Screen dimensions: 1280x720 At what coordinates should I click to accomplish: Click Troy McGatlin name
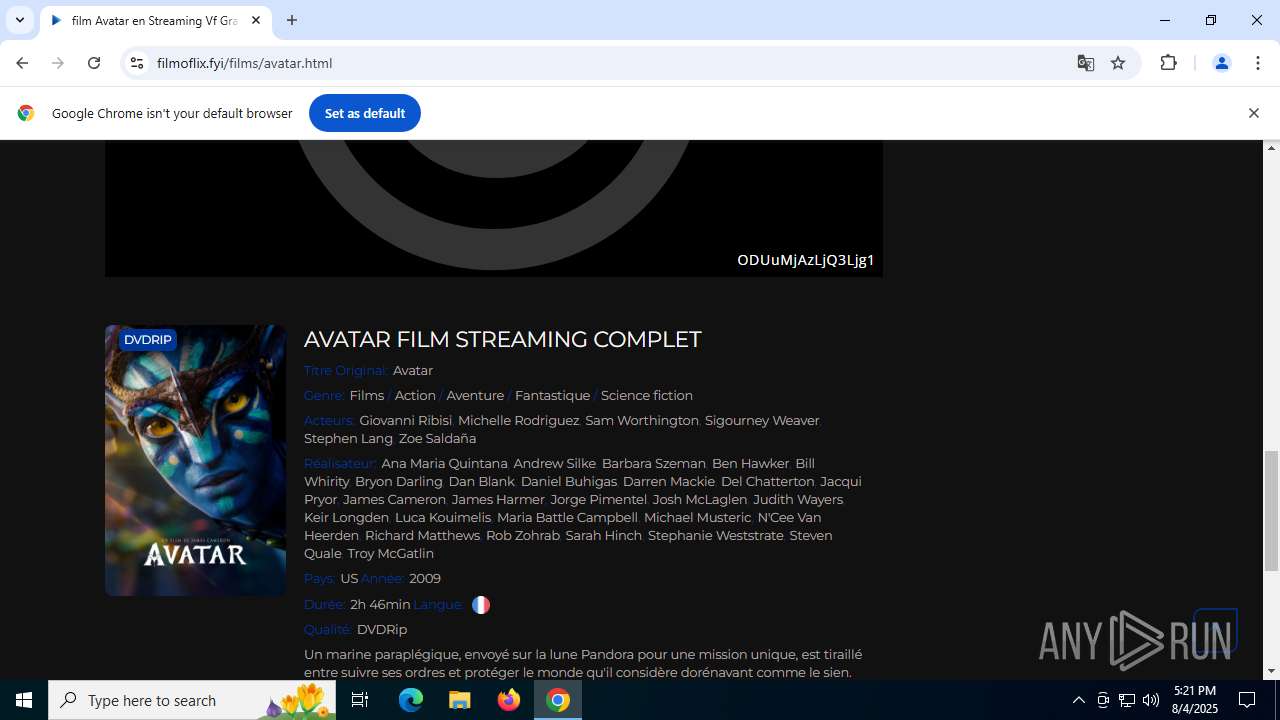tap(390, 553)
